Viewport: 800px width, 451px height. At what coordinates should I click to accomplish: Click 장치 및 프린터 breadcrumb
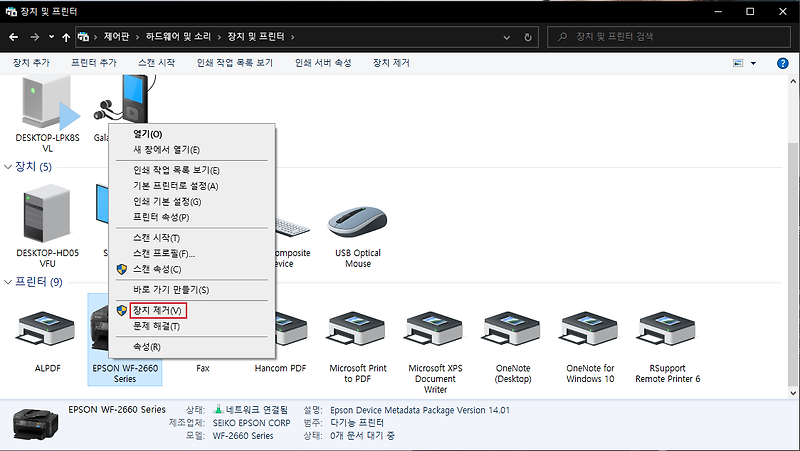tap(256, 37)
